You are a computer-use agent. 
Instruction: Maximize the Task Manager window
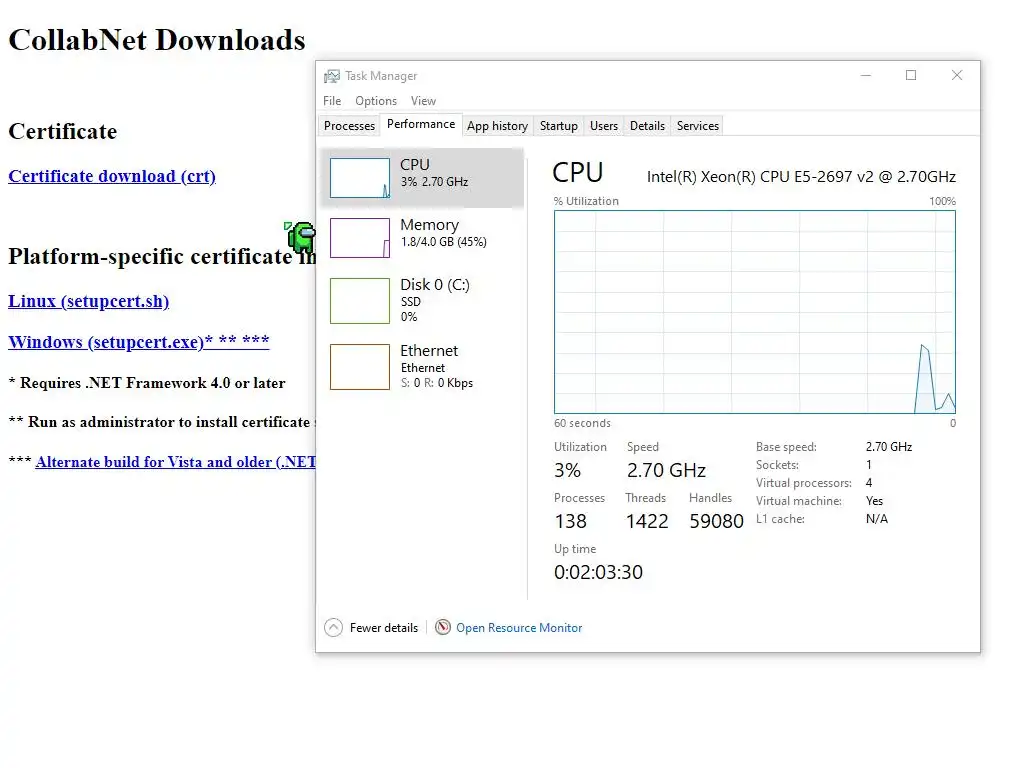(x=911, y=75)
